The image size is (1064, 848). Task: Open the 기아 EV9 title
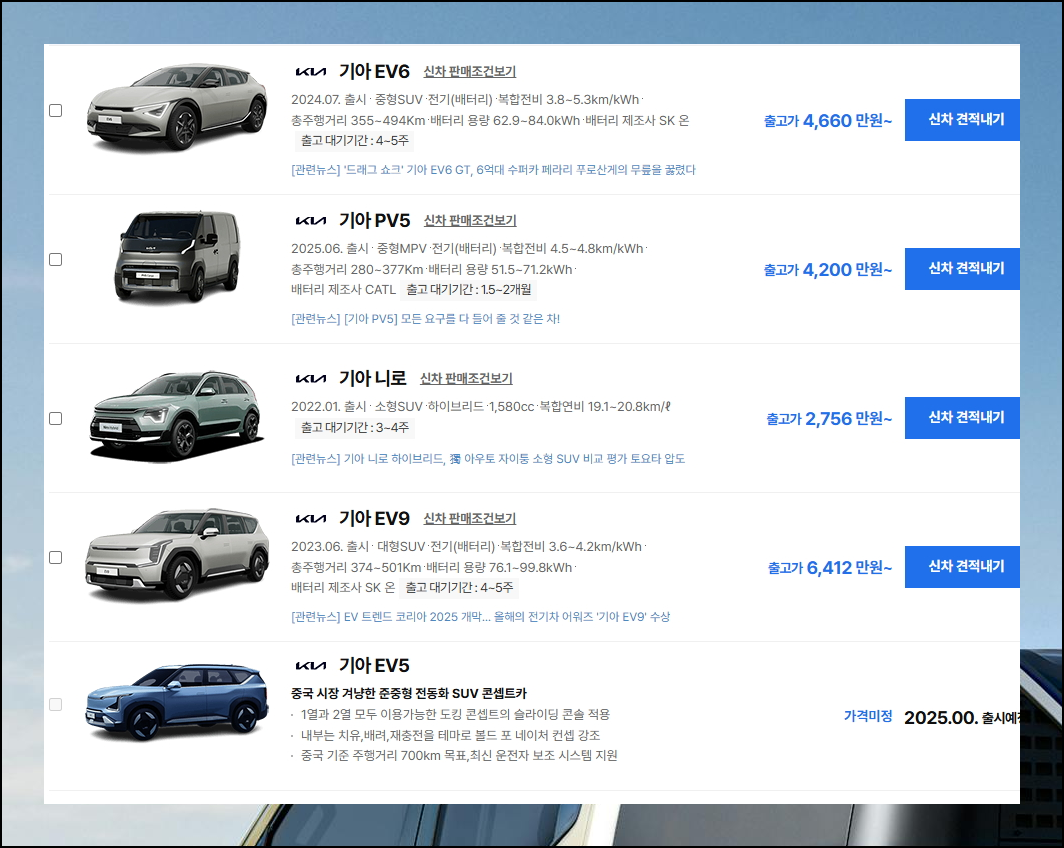coord(375,518)
